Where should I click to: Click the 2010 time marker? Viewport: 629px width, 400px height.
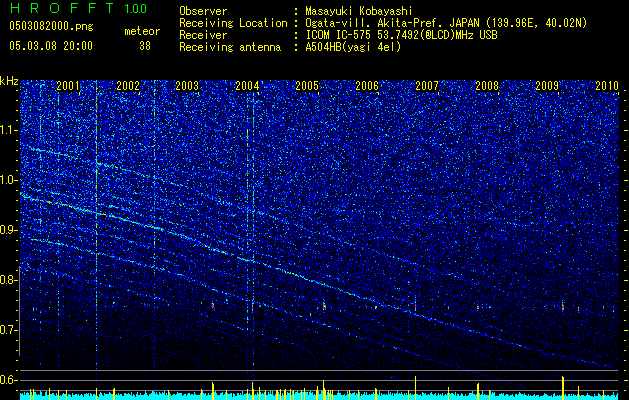607,85
